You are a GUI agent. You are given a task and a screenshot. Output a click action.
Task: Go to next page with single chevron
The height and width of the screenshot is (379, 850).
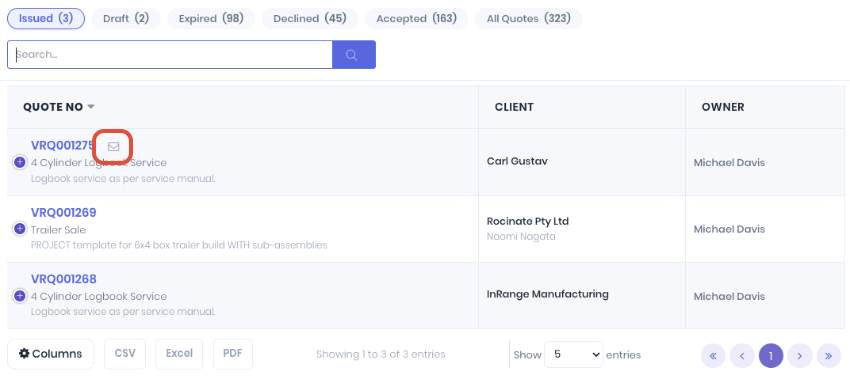coord(800,356)
